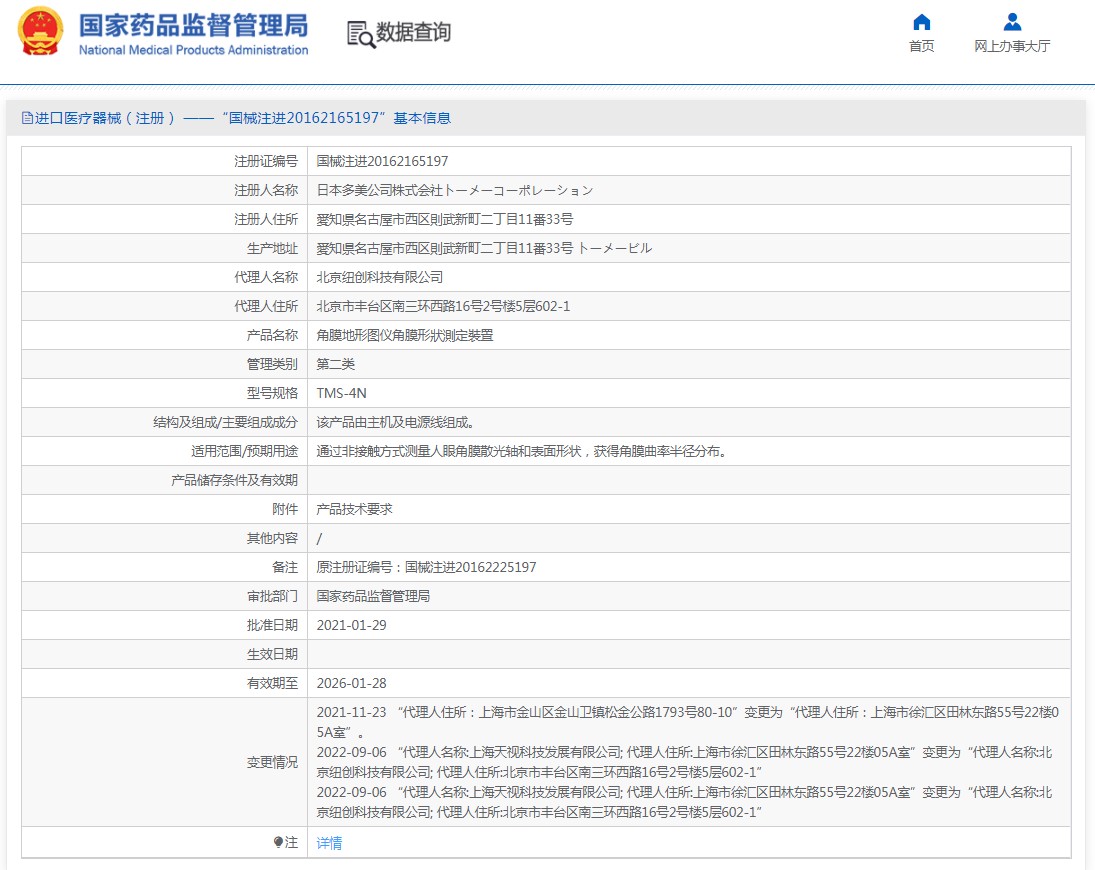Click 产品储存条件及有效期 label
Image resolution: width=1095 pixels, height=870 pixels.
point(235,480)
